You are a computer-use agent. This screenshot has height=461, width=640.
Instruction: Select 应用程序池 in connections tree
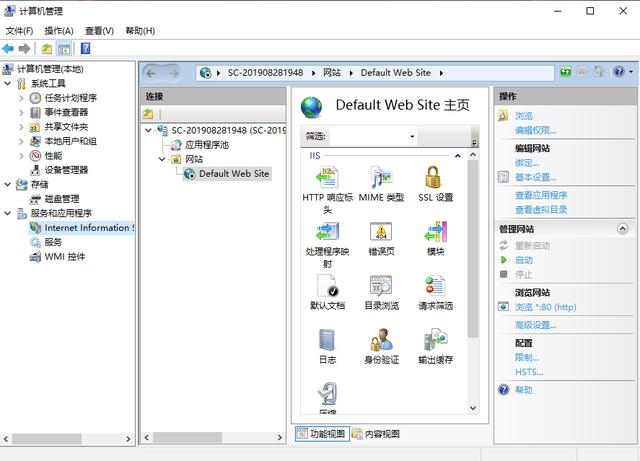pos(207,145)
